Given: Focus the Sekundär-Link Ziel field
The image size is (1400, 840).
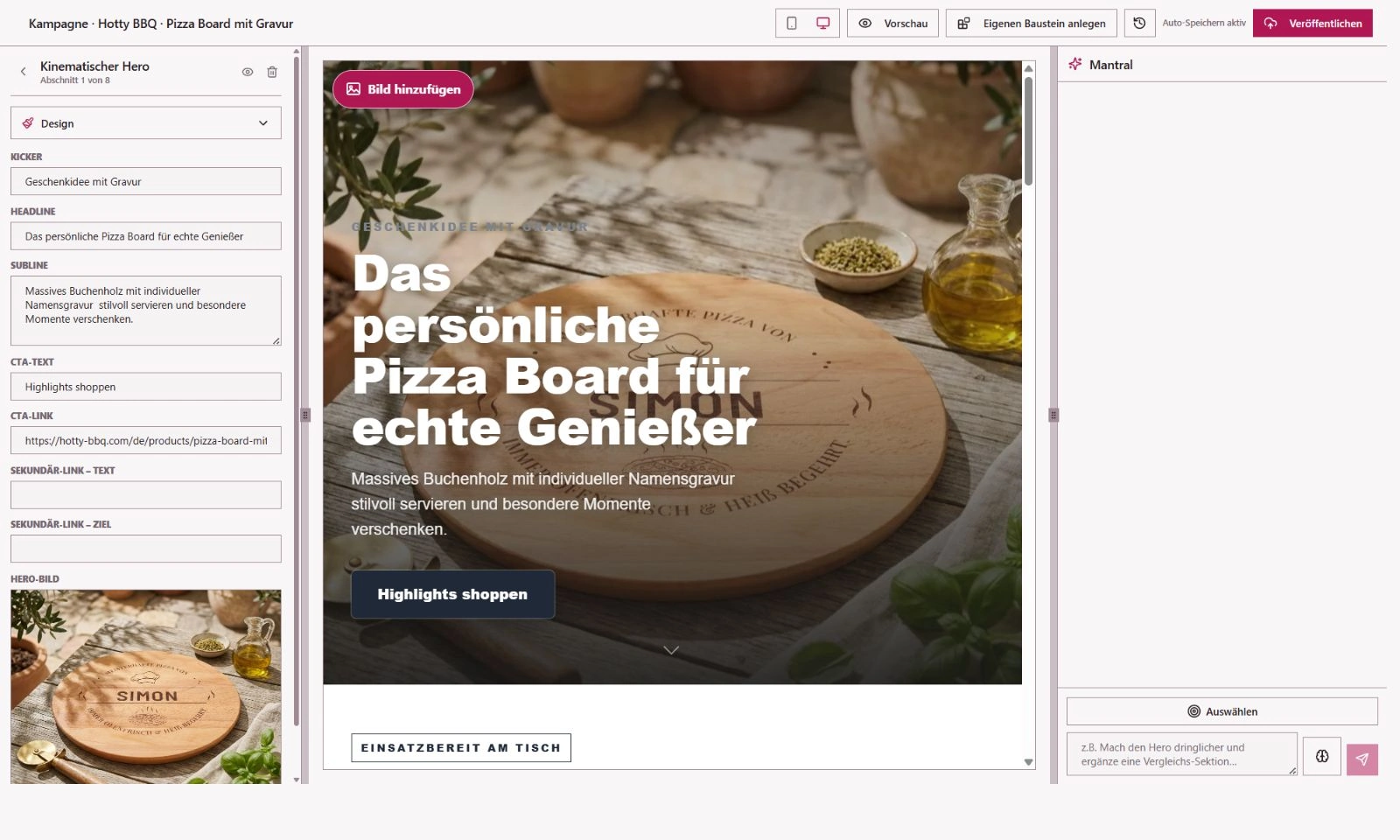Looking at the screenshot, I should (x=146, y=549).
